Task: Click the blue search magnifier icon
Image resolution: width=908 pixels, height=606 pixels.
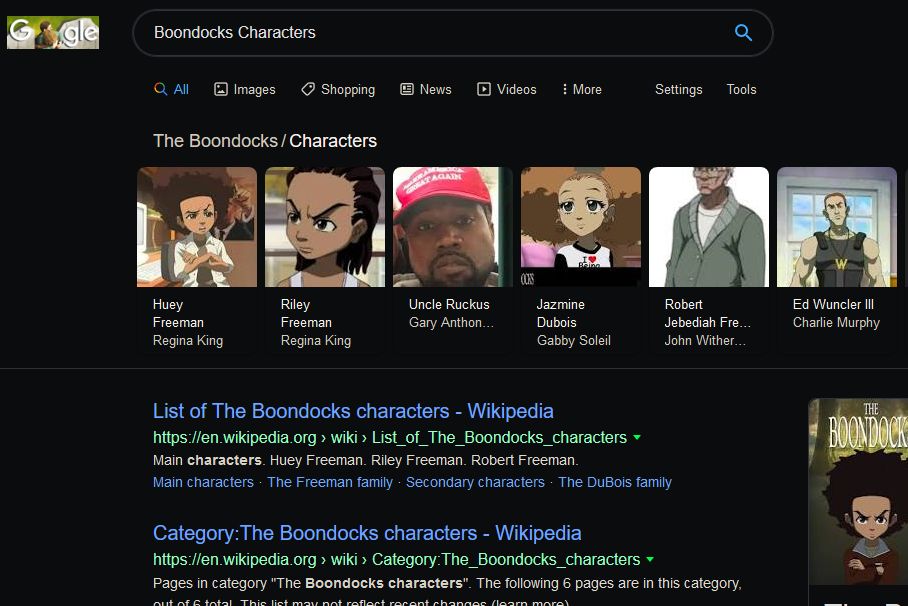Action: [x=743, y=32]
